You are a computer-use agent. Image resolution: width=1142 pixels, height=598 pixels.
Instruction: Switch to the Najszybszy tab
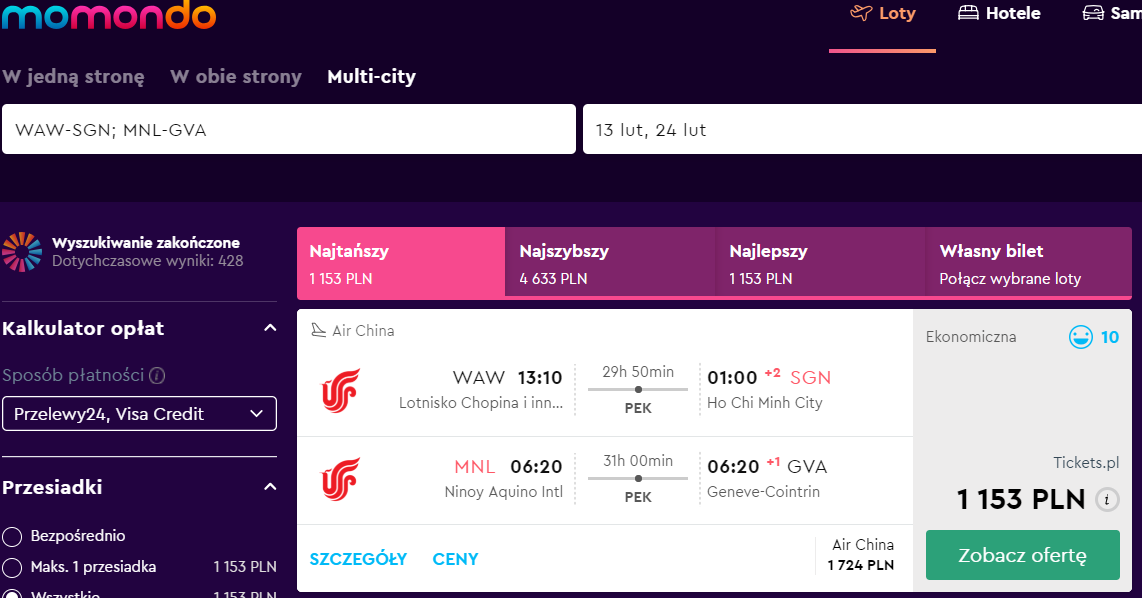(610, 263)
